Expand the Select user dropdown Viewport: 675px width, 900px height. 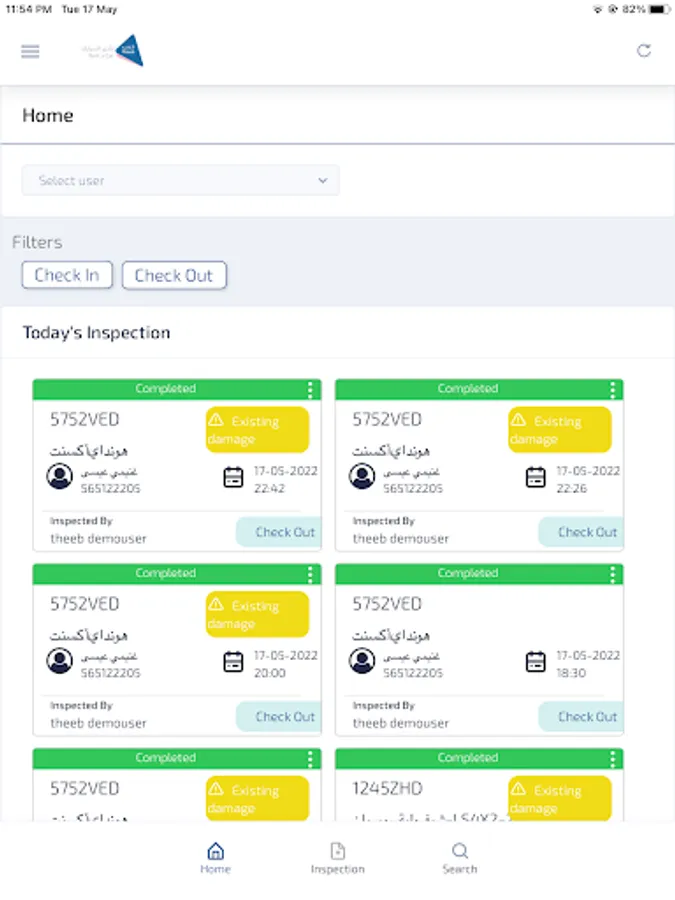[180, 181]
